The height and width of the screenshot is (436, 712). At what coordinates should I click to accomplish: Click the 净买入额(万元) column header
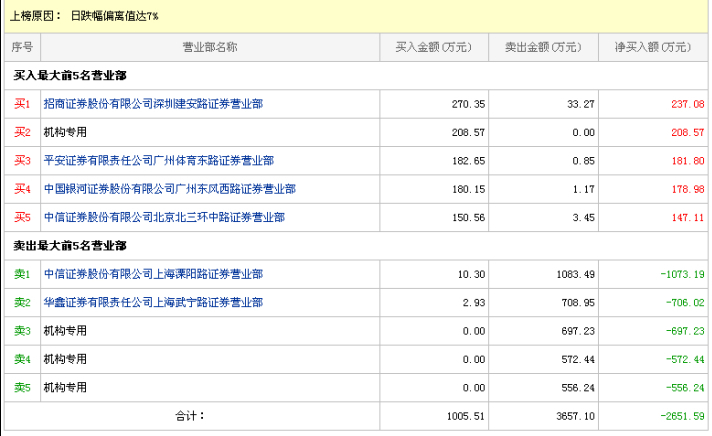653,47
